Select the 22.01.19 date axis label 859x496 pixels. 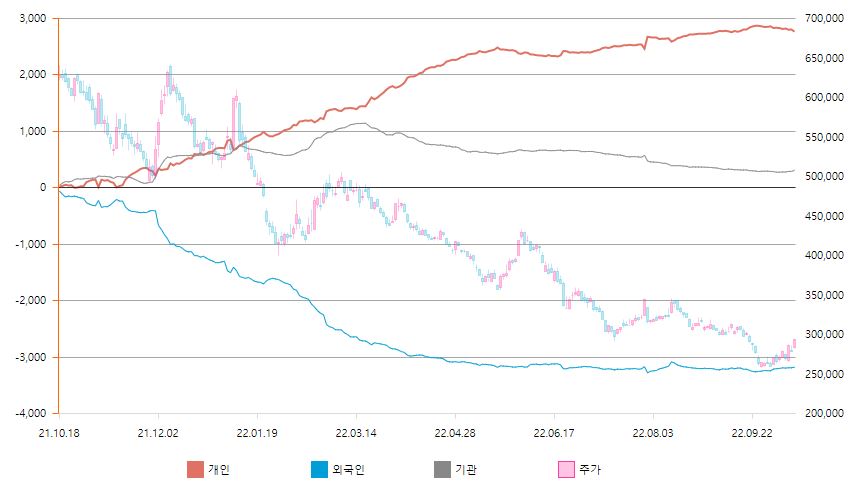256,432
